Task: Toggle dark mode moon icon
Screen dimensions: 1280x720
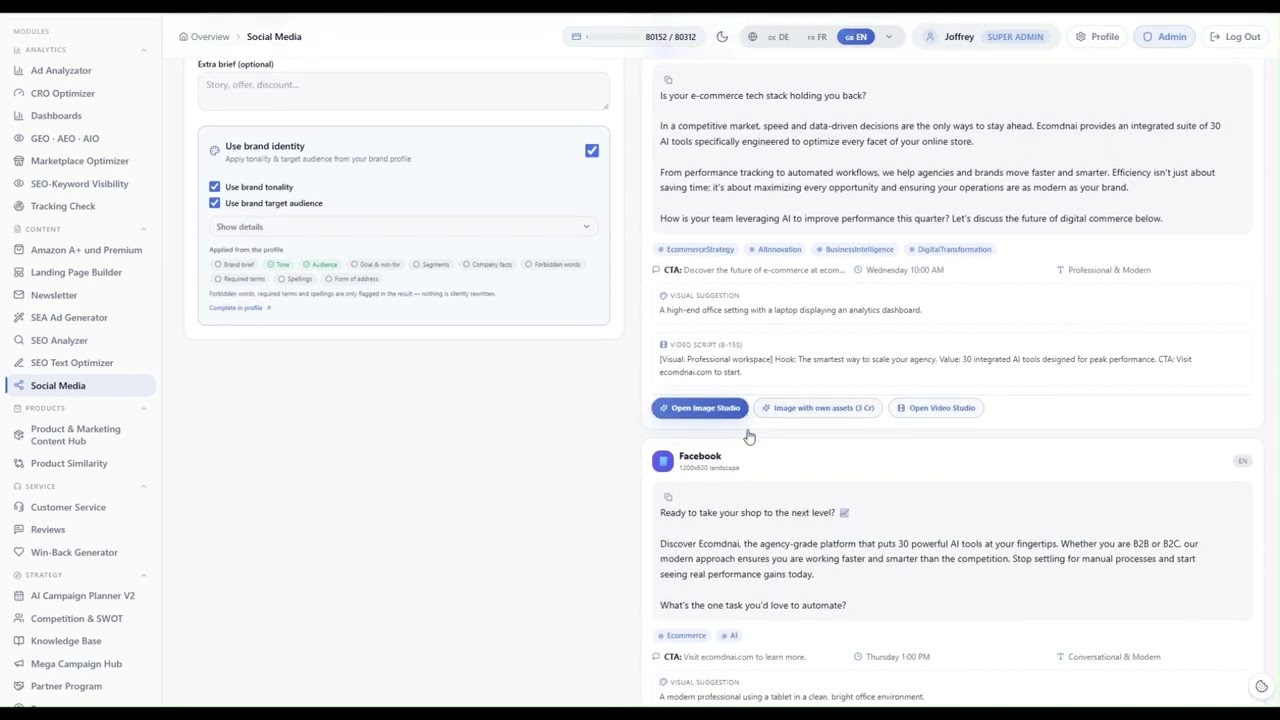Action: point(722,37)
